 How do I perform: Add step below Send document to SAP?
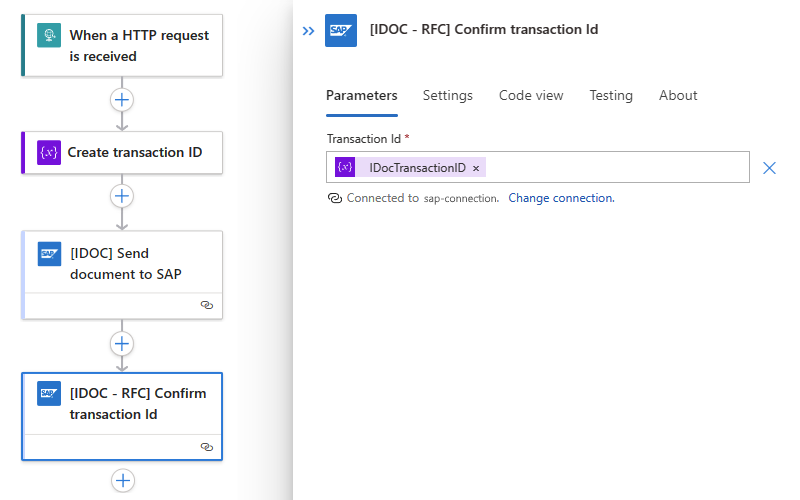(x=122, y=344)
